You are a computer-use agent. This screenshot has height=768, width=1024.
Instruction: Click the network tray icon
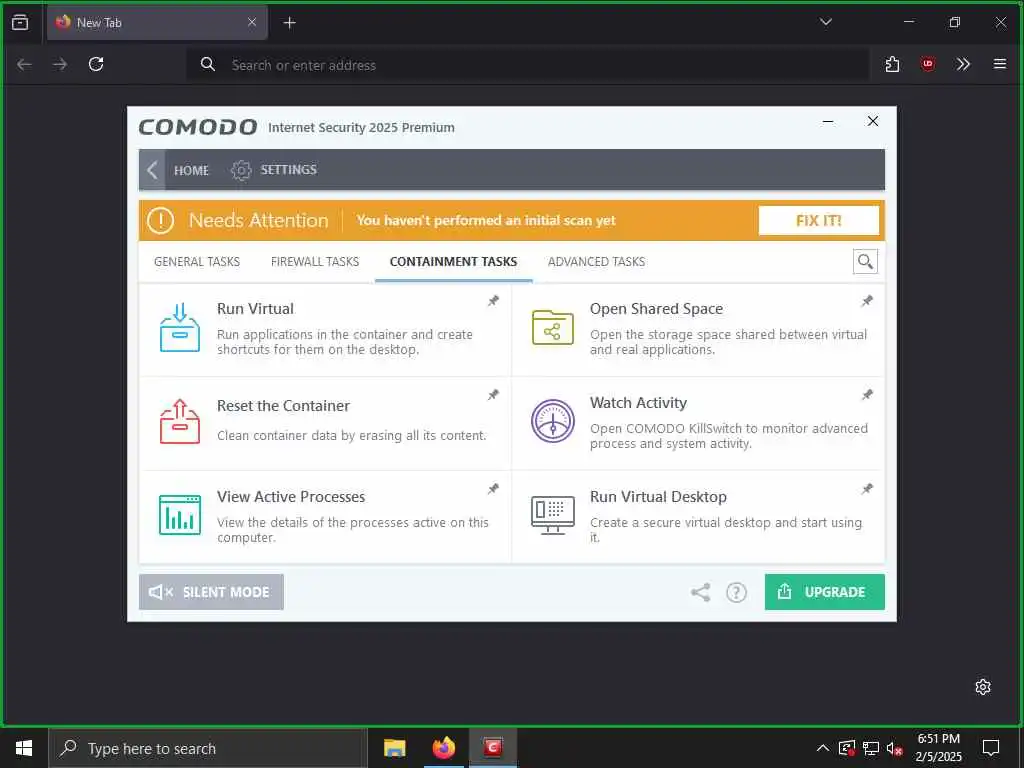click(x=871, y=748)
